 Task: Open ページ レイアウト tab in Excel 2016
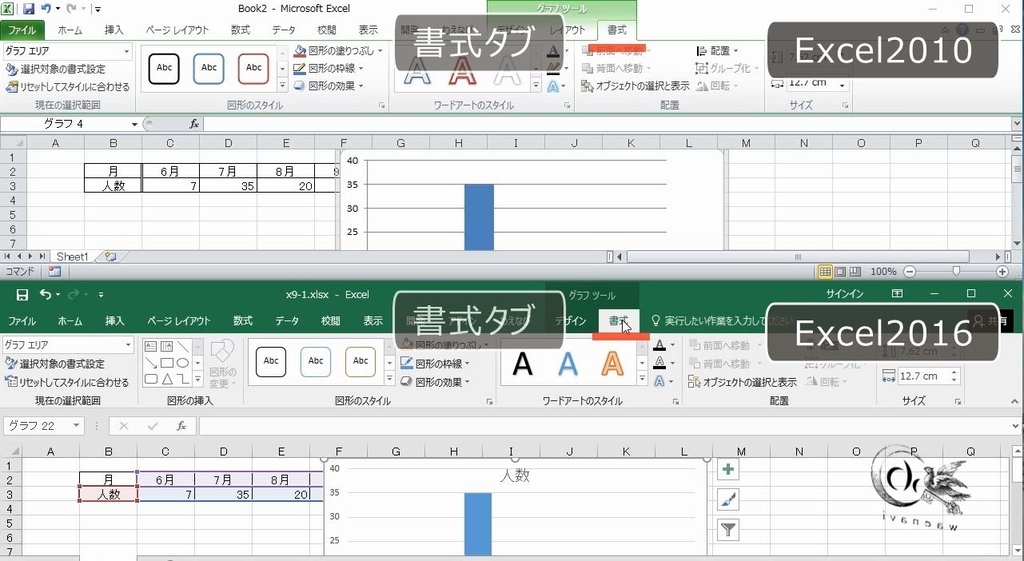(178, 321)
